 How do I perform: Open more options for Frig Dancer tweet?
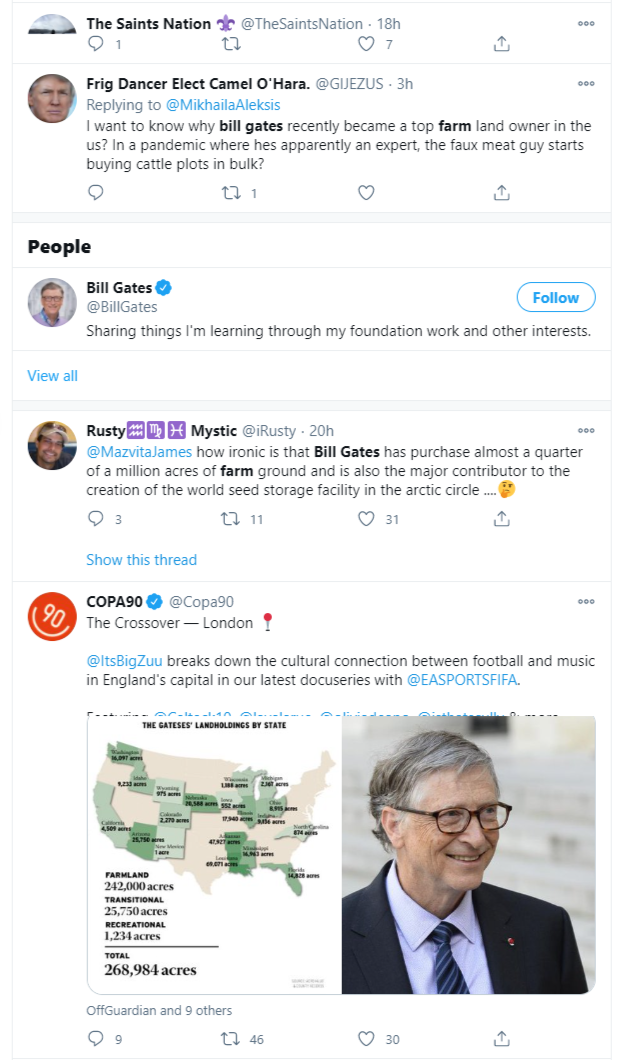pos(586,83)
